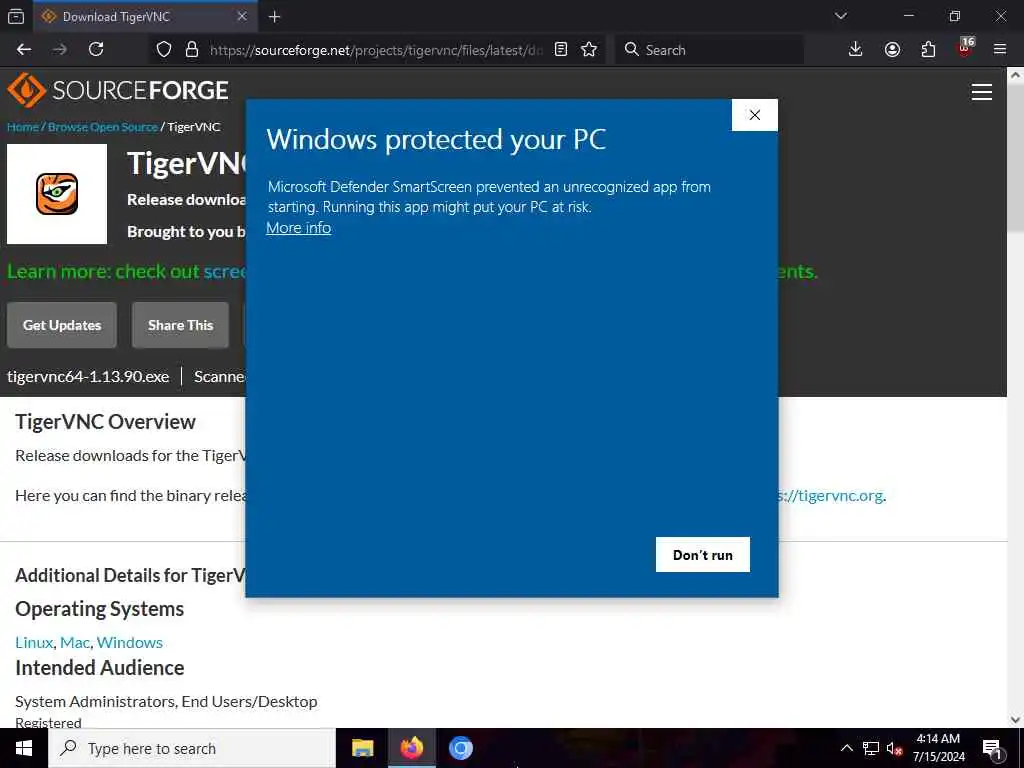Close the SmartScreen dialog
1024x768 pixels.
[x=755, y=115]
